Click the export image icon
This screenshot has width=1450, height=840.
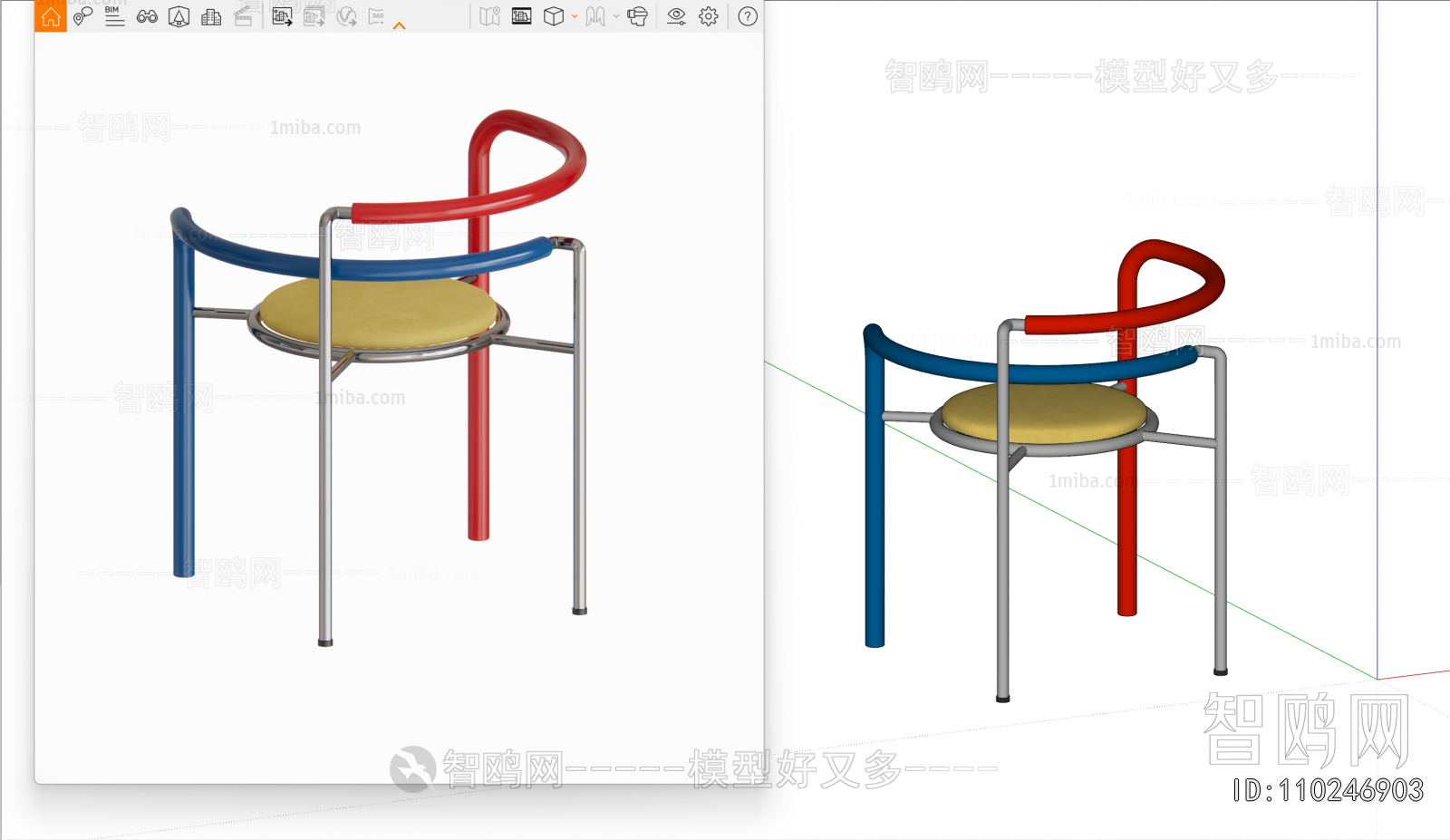coord(282,16)
